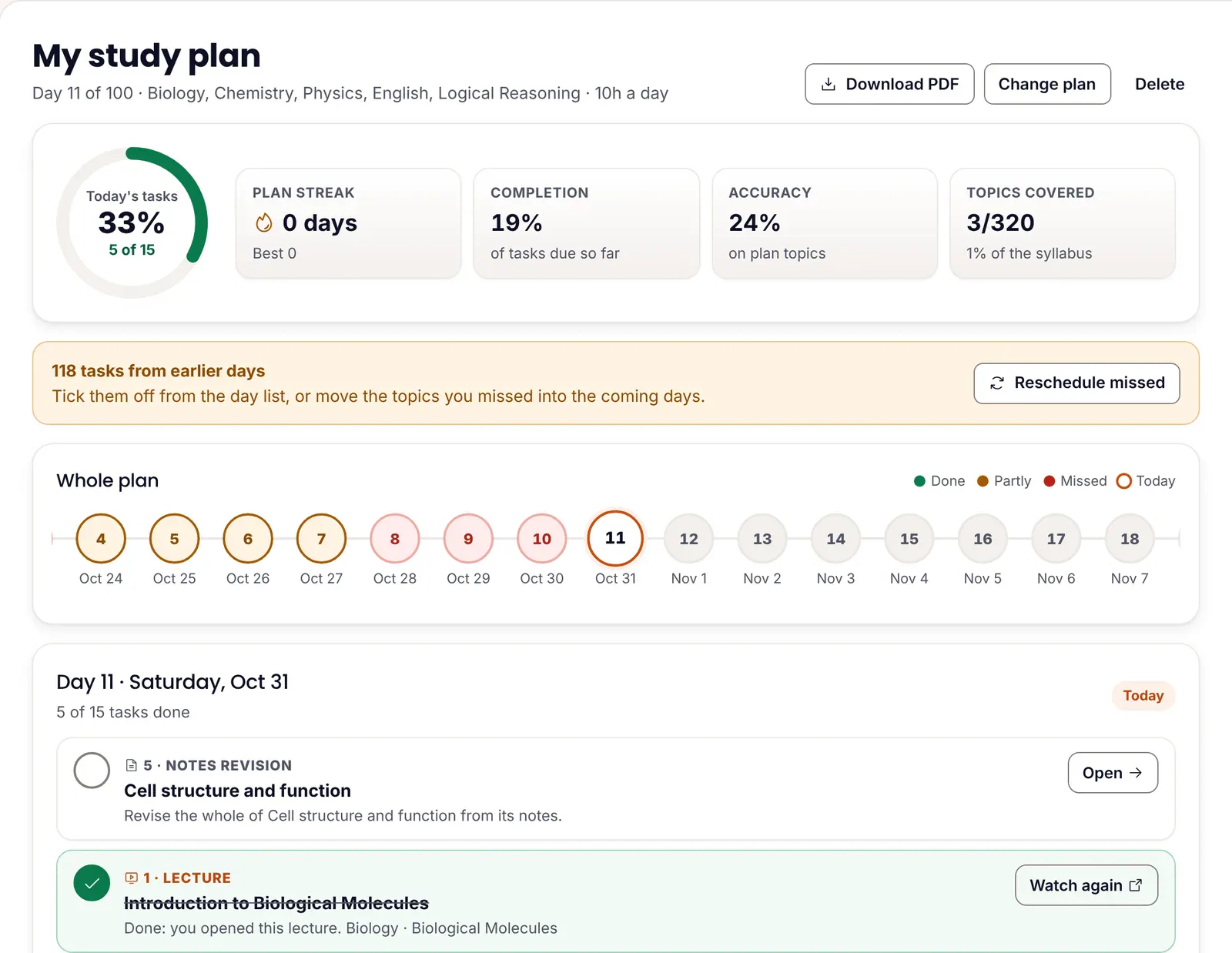Select day 6 (Oct 26) in the plan
Screen dimensions: 1232x953
coord(248,539)
